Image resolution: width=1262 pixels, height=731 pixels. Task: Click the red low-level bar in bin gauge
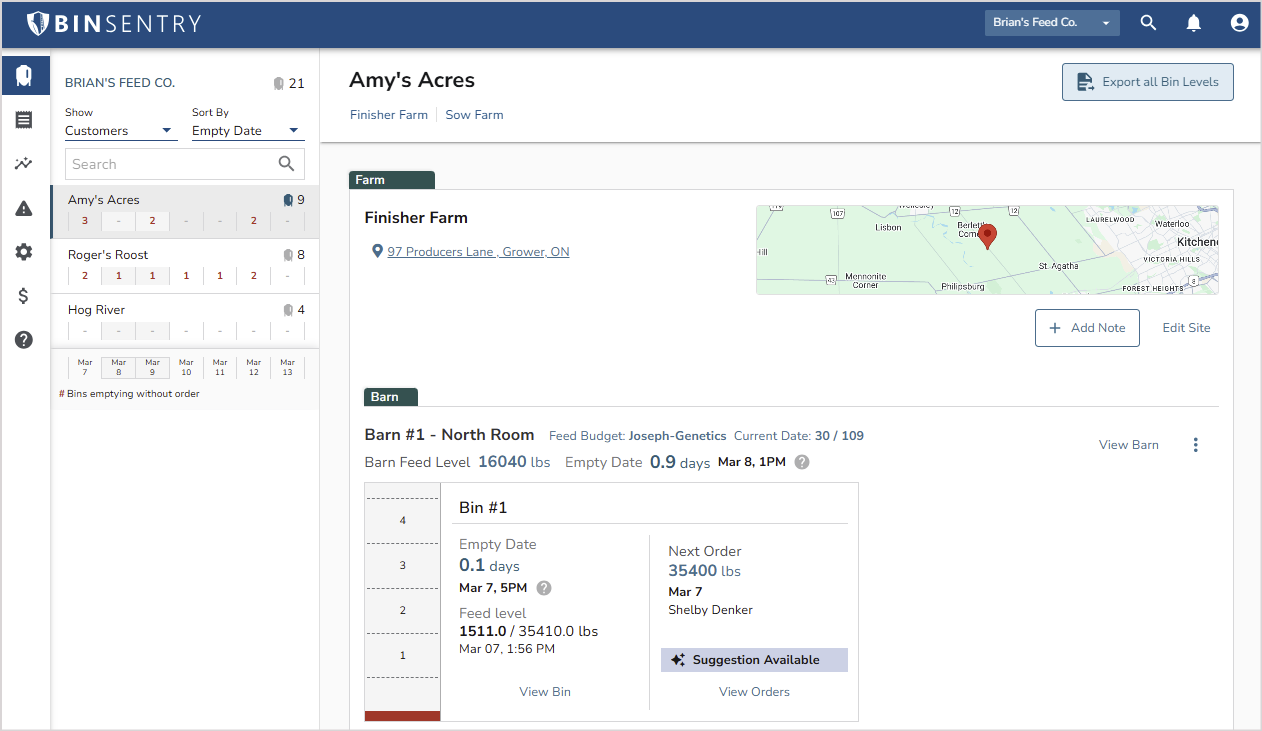click(402, 716)
